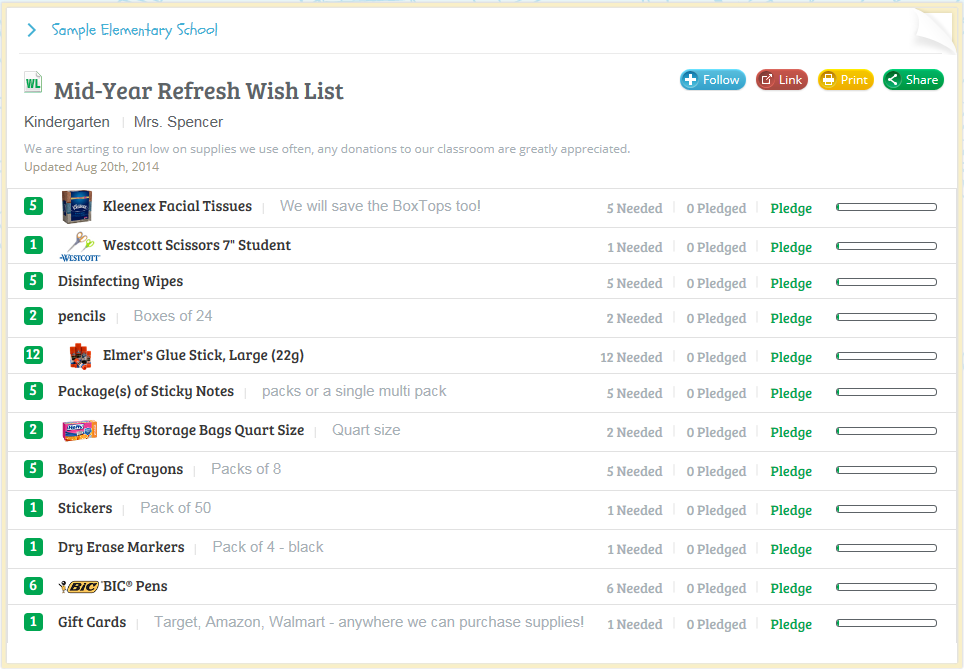Screen dimensions: 964x669
Task: Pledge for Disinfecting Wipes
Action: [790, 284]
